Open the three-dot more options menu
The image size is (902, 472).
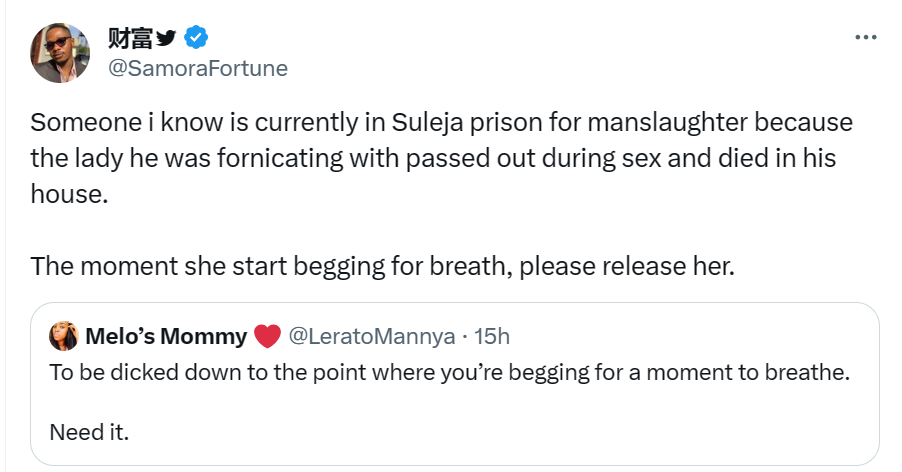pos(864,38)
